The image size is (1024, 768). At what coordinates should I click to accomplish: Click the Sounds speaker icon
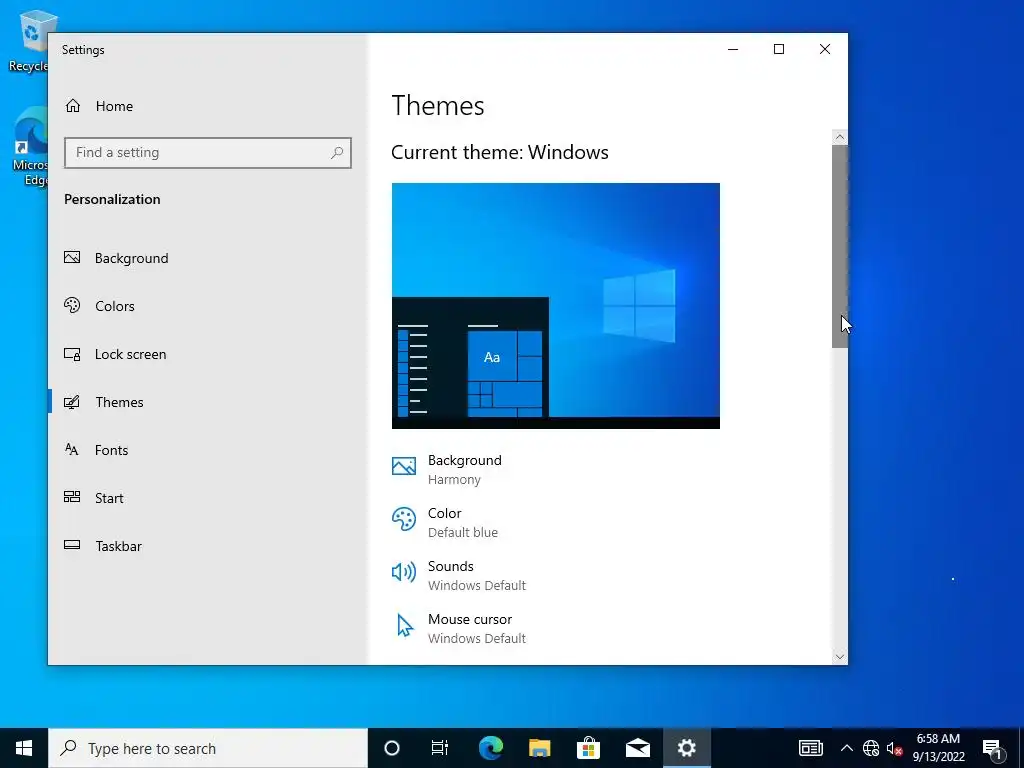click(404, 572)
